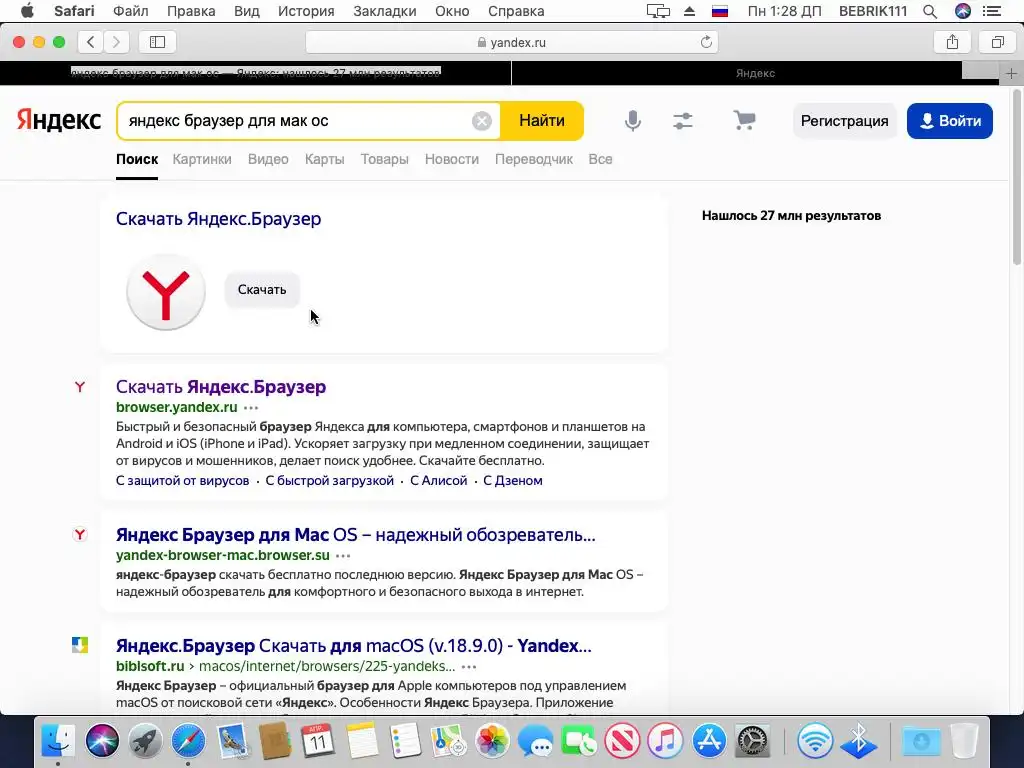Viewport: 1024px width, 768px height.
Task: Open the yandex-browser-mac.browser.su link
Action: [223, 555]
